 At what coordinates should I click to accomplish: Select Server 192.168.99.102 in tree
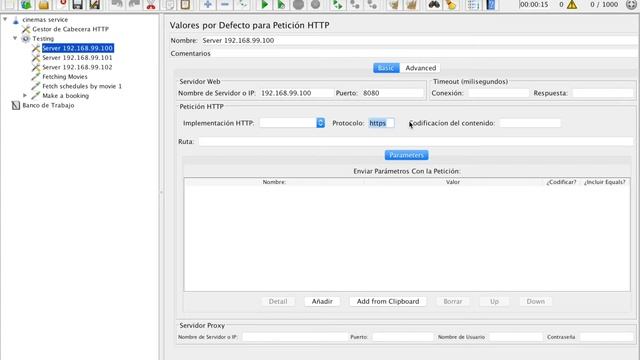(x=77, y=67)
